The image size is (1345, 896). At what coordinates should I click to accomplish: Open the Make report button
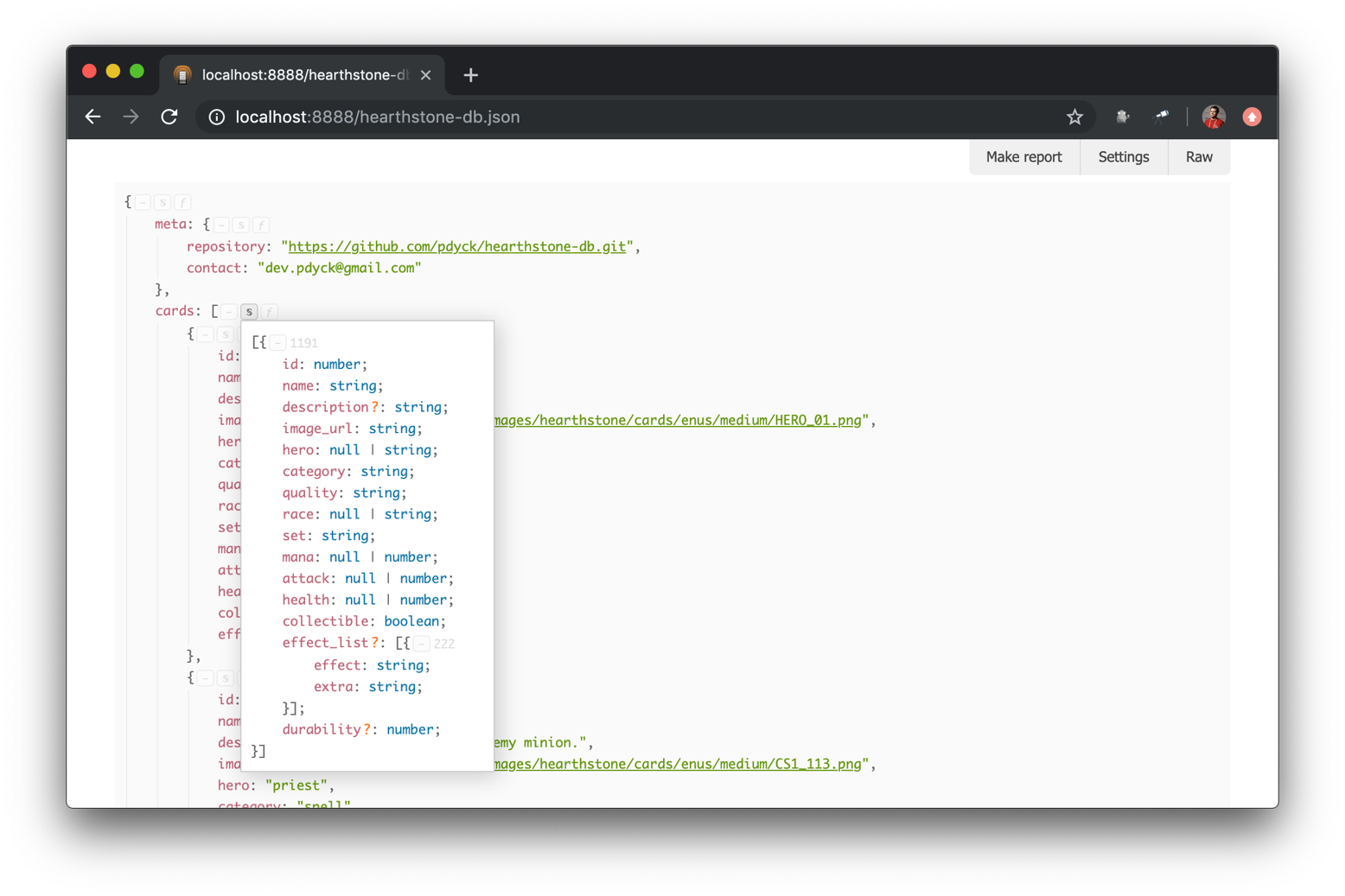point(1023,157)
